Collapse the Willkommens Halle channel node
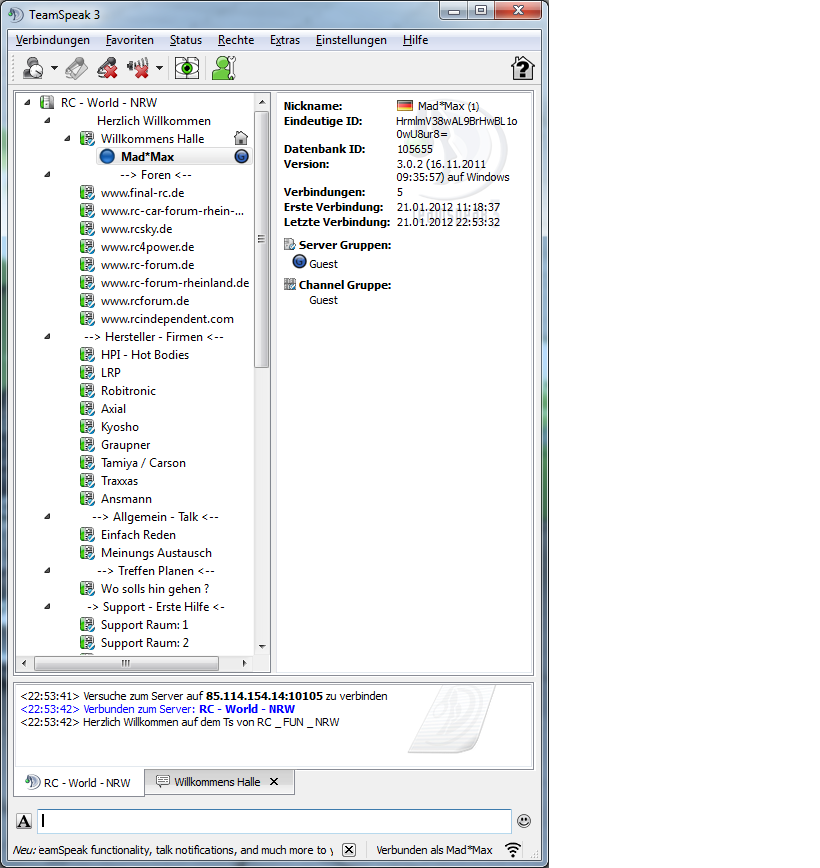 67,139
